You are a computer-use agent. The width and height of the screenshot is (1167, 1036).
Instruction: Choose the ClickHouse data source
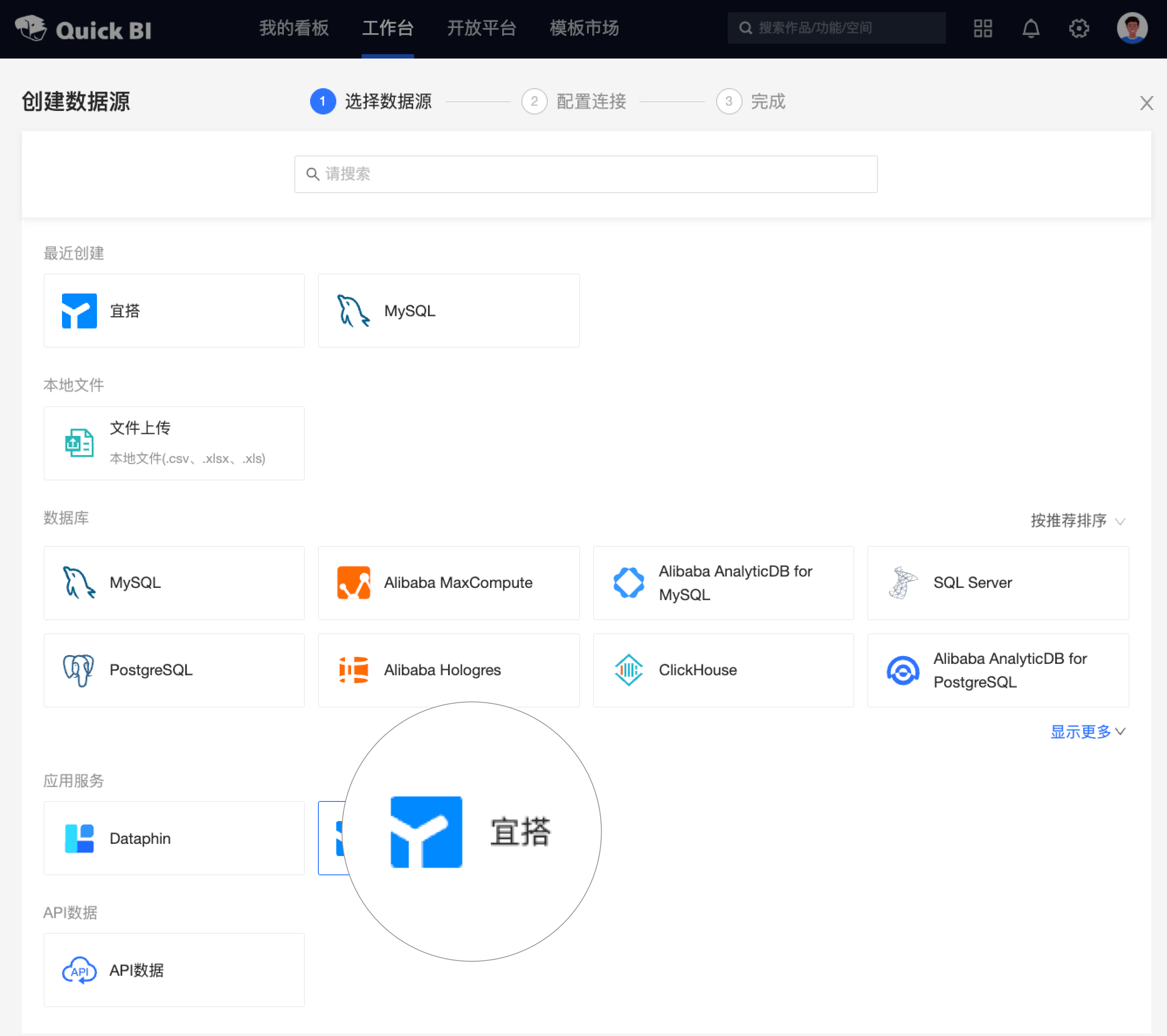[723, 670]
